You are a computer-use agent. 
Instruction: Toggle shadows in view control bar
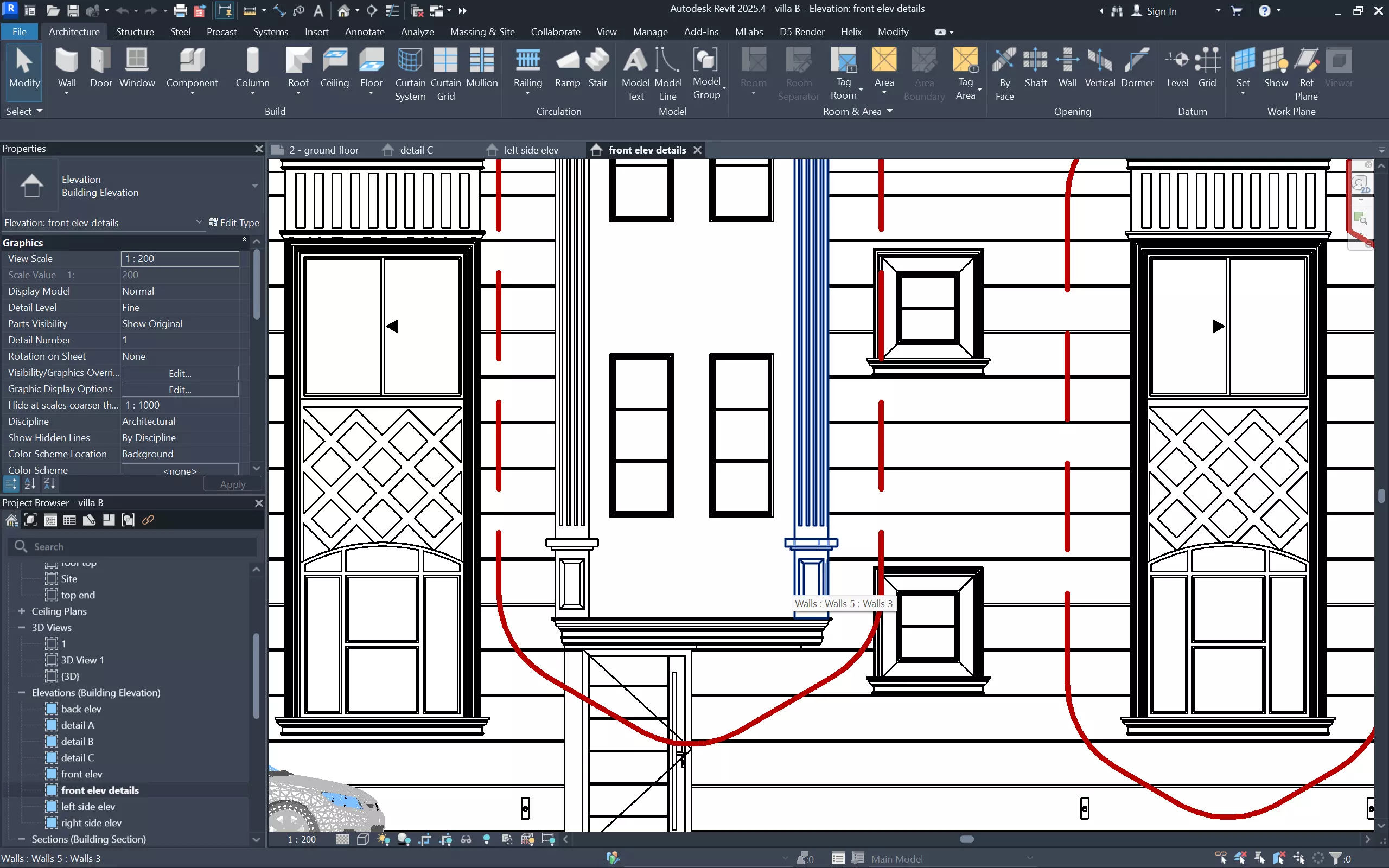click(404, 839)
